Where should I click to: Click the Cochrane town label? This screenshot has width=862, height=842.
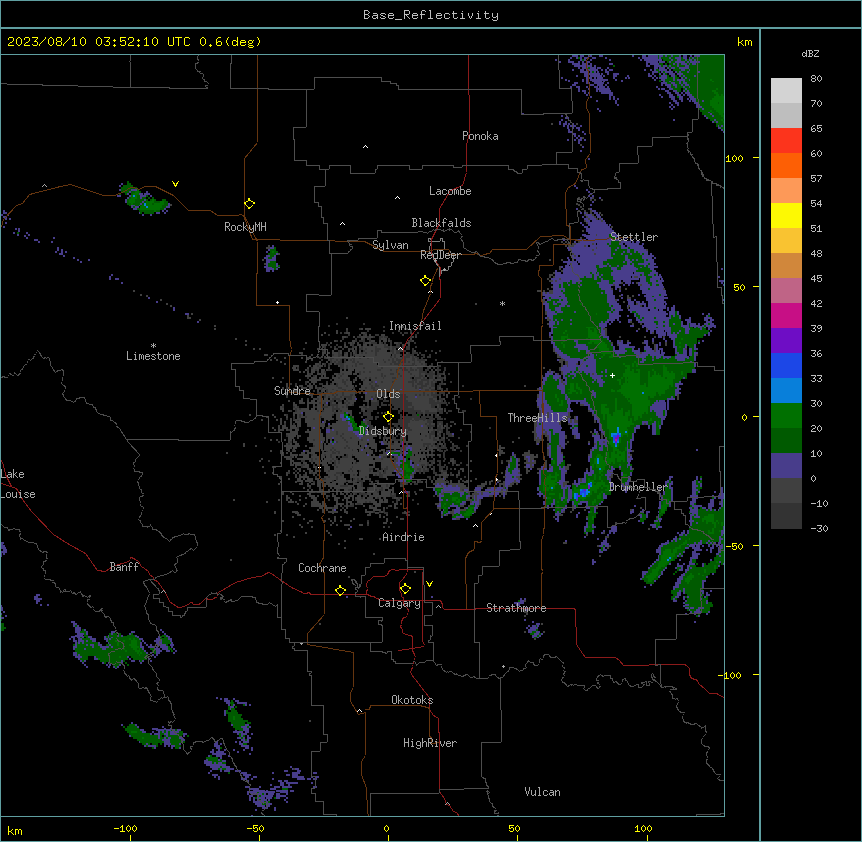[322, 568]
